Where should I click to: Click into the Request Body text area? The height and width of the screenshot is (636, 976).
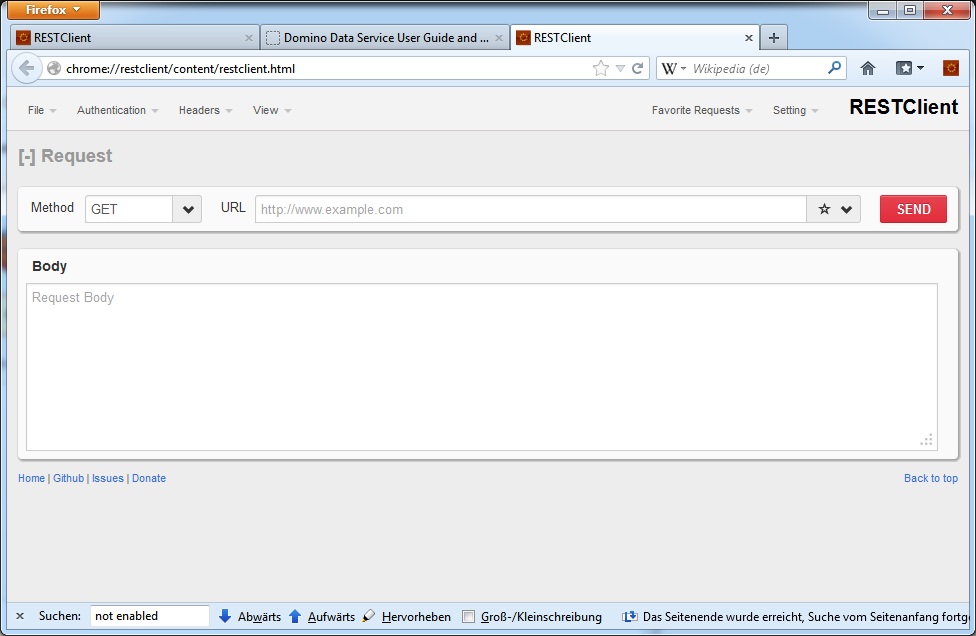coord(480,365)
